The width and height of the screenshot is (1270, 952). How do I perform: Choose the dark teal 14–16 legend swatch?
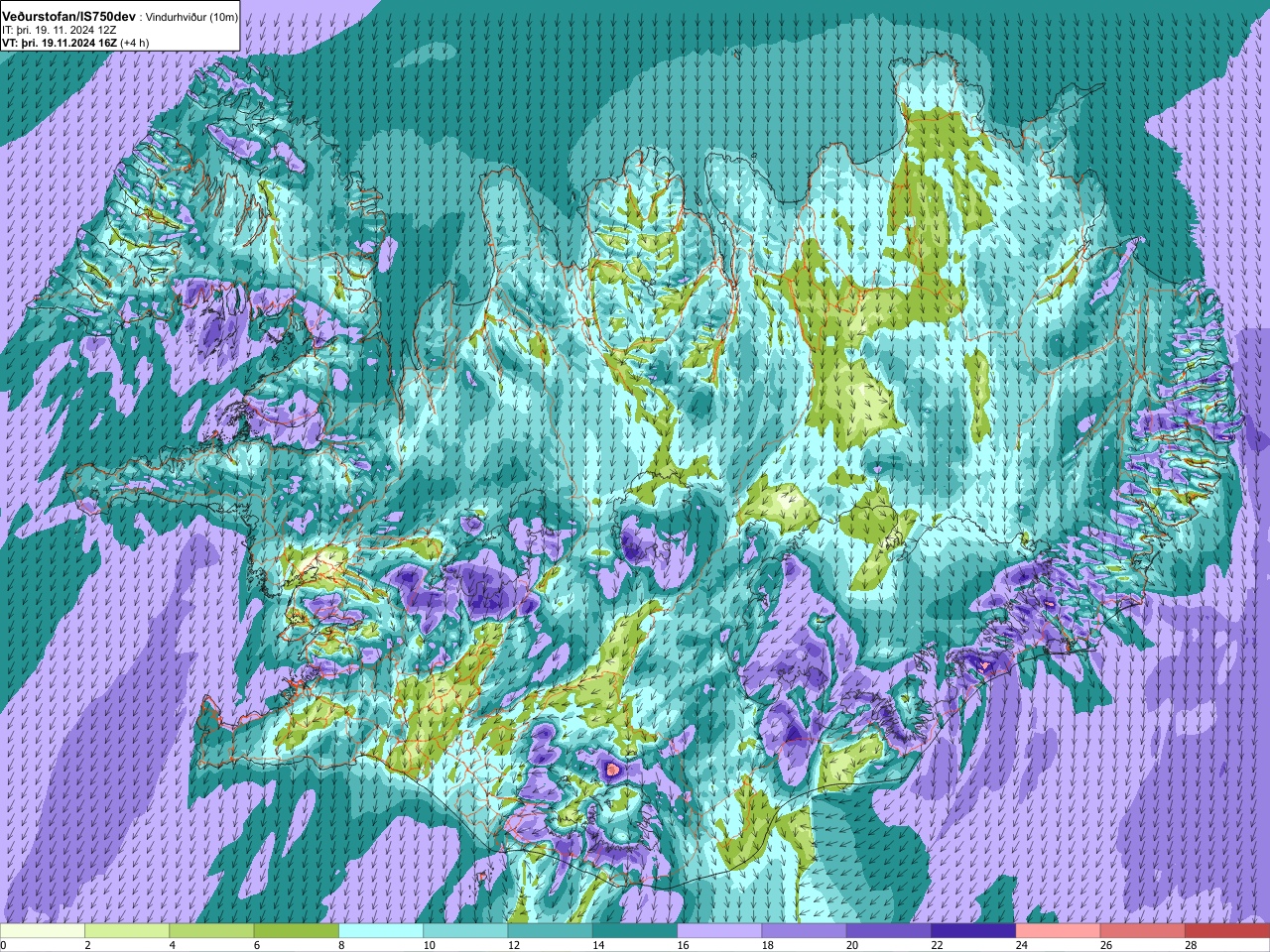tap(635, 931)
